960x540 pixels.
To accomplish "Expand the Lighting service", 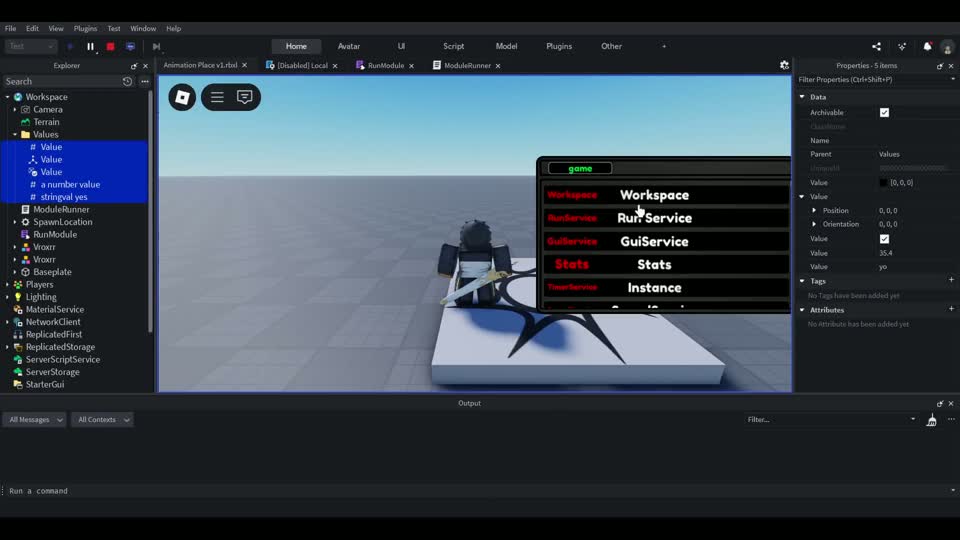I will click(x=7, y=297).
